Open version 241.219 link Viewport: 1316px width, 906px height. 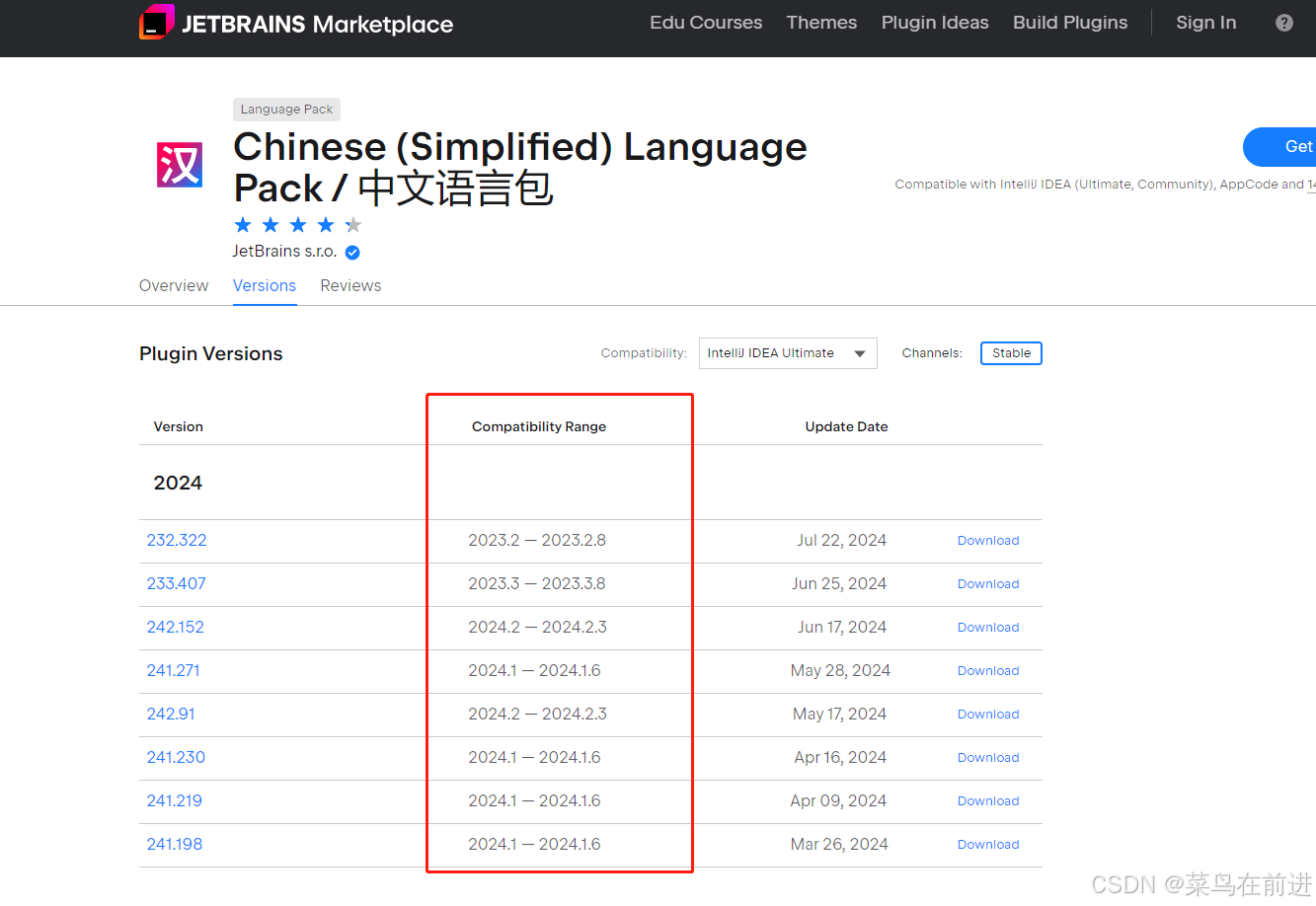tap(175, 801)
